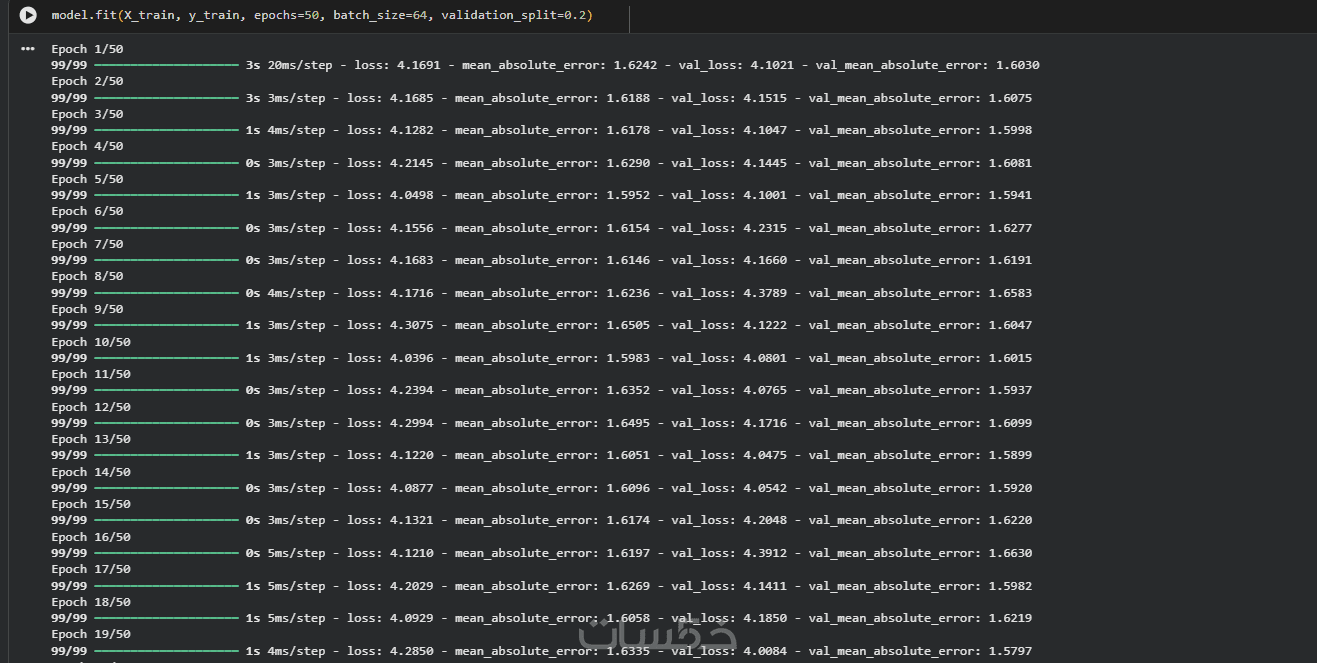Image resolution: width=1317 pixels, height=663 pixels.
Task: Click the loss value 4.1691
Action: click(419, 65)
